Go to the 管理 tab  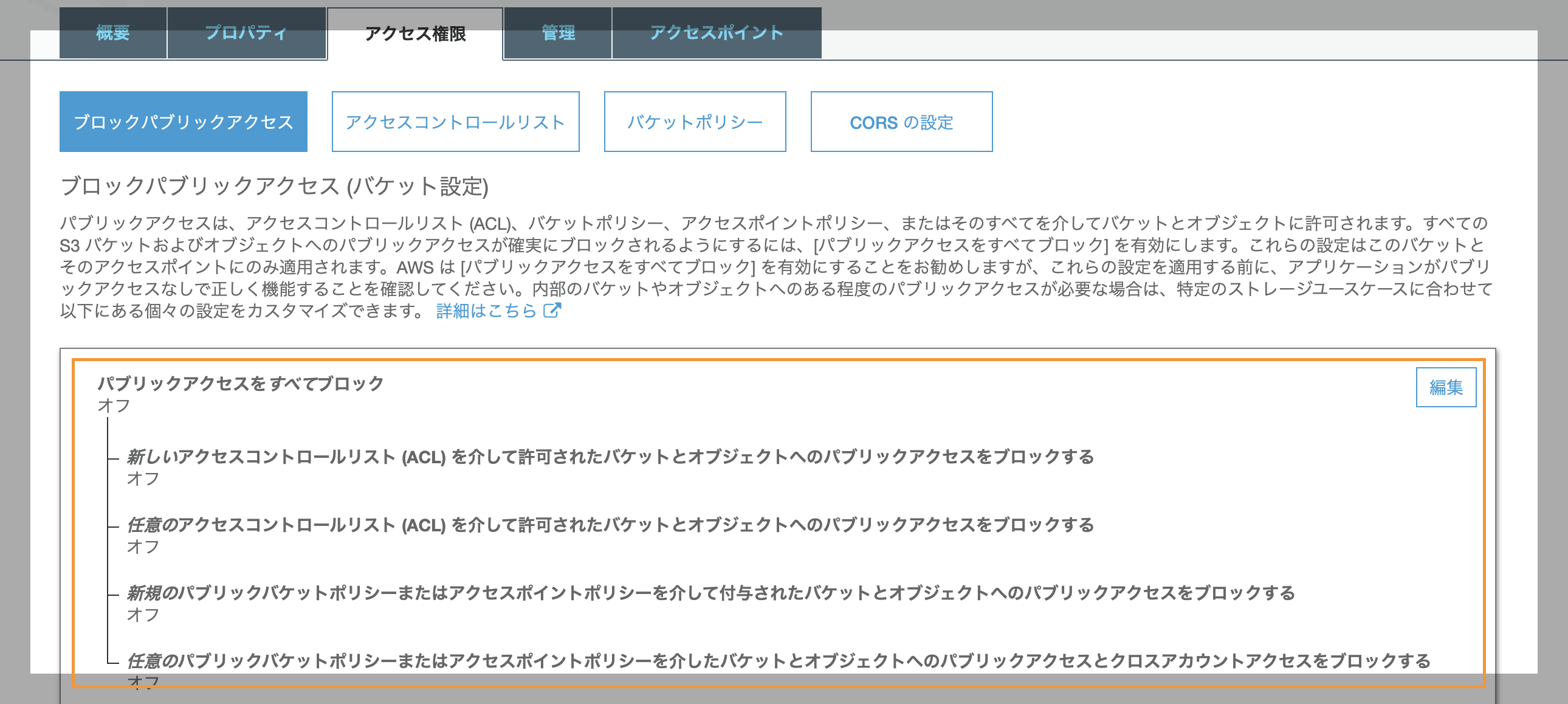558,33
